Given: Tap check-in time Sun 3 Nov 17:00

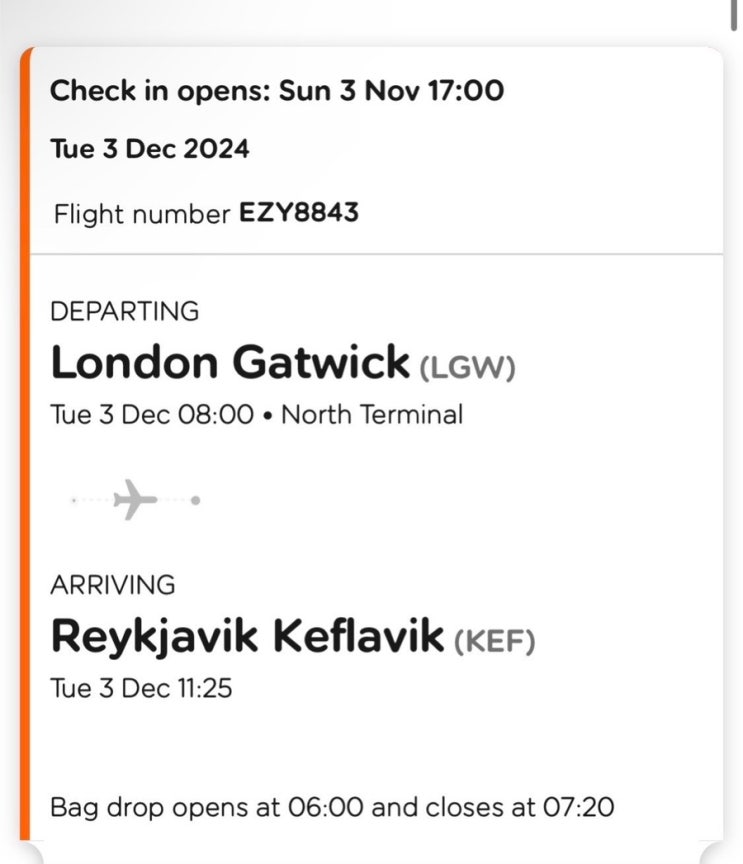Looking at the screenshot, I should click(x=391, y=92).
